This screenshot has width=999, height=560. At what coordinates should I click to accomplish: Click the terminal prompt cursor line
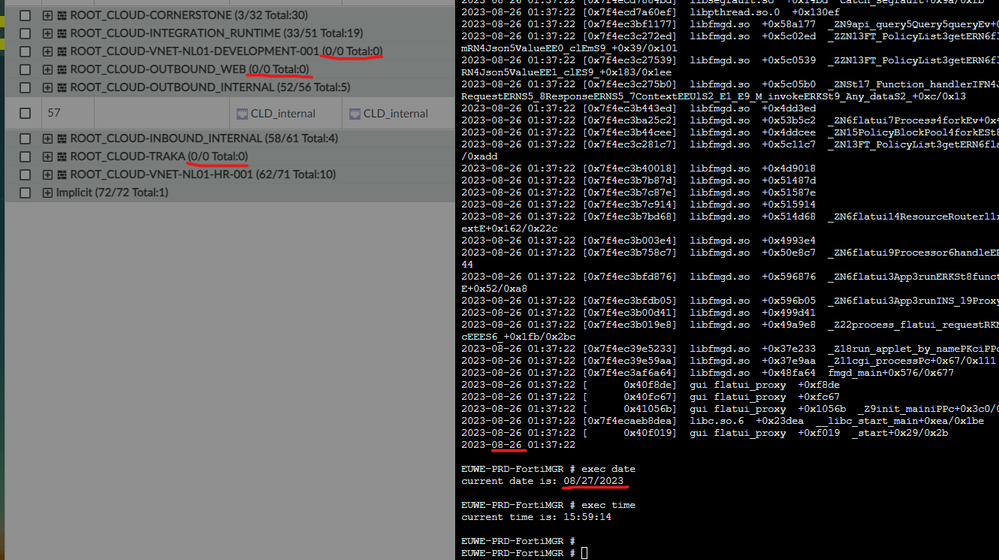(x=524, y=553)
